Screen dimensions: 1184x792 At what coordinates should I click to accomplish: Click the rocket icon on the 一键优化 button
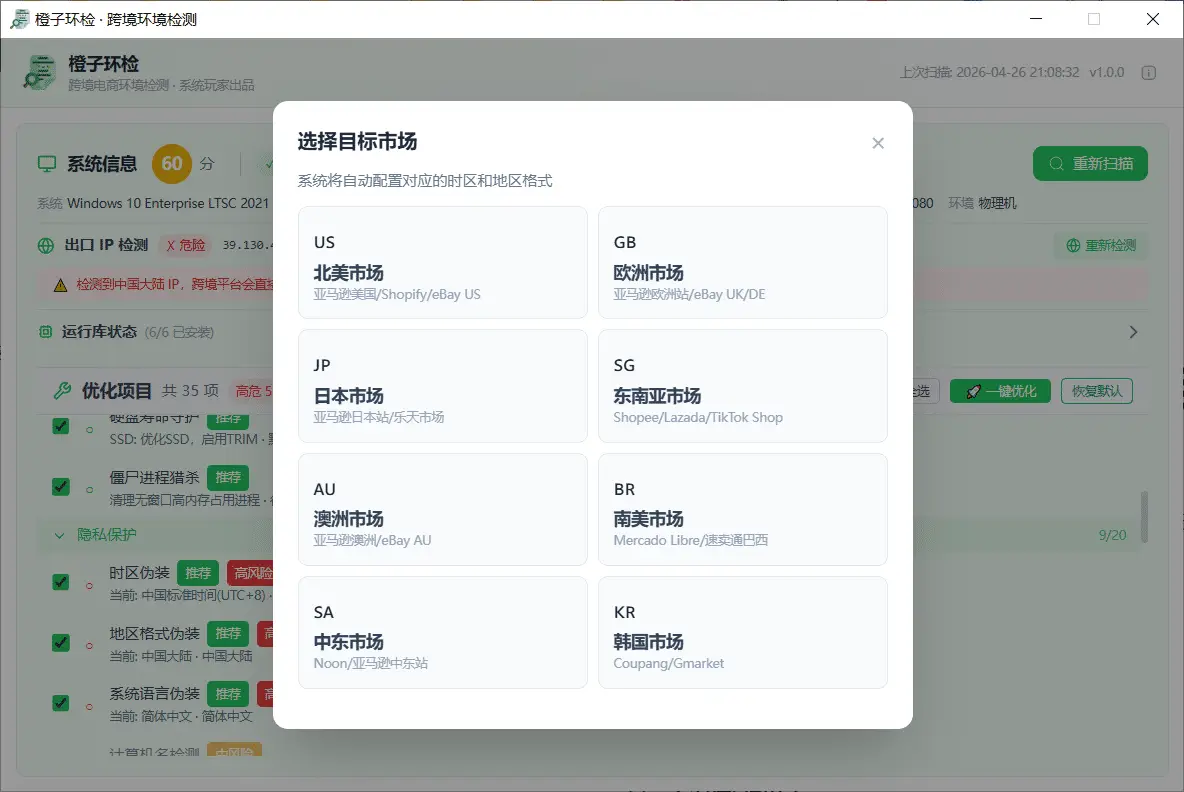tap(972, 390)
